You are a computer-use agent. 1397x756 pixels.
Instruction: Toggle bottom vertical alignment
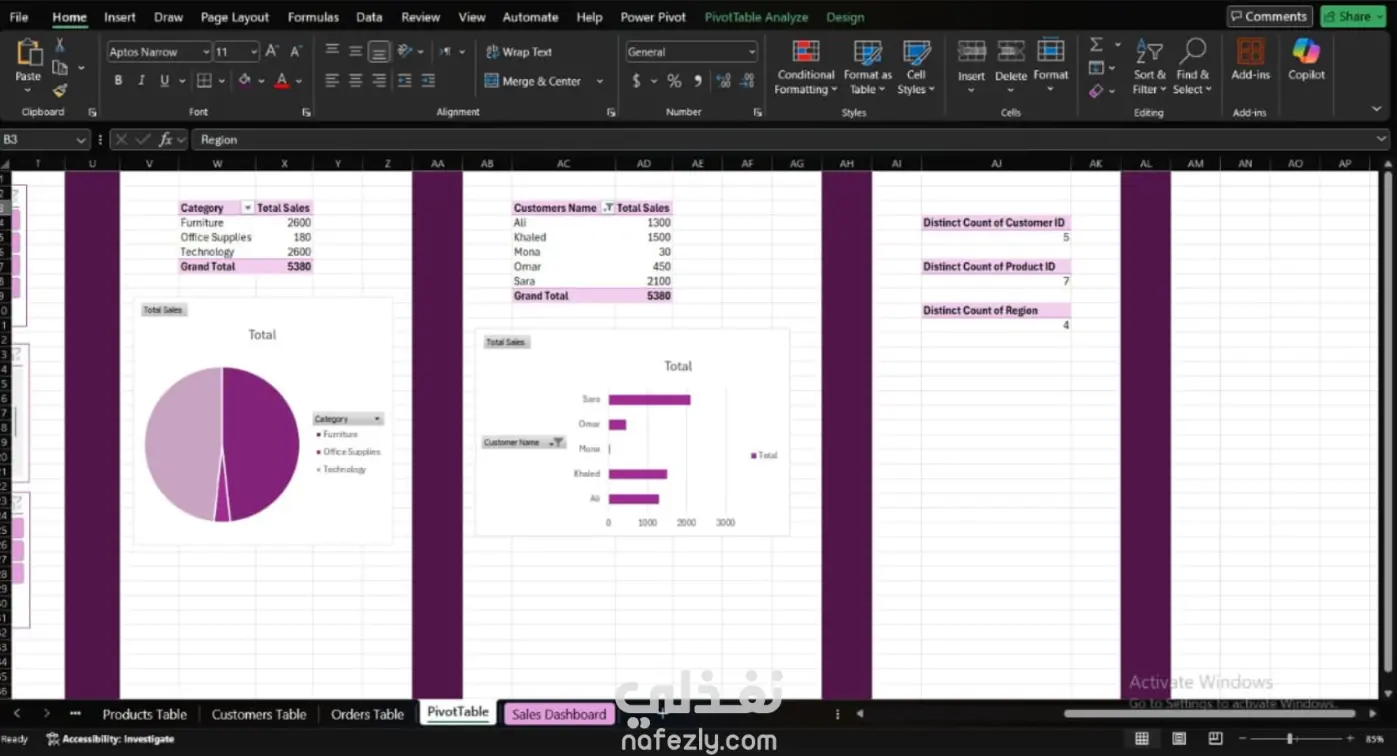point(379,52)
